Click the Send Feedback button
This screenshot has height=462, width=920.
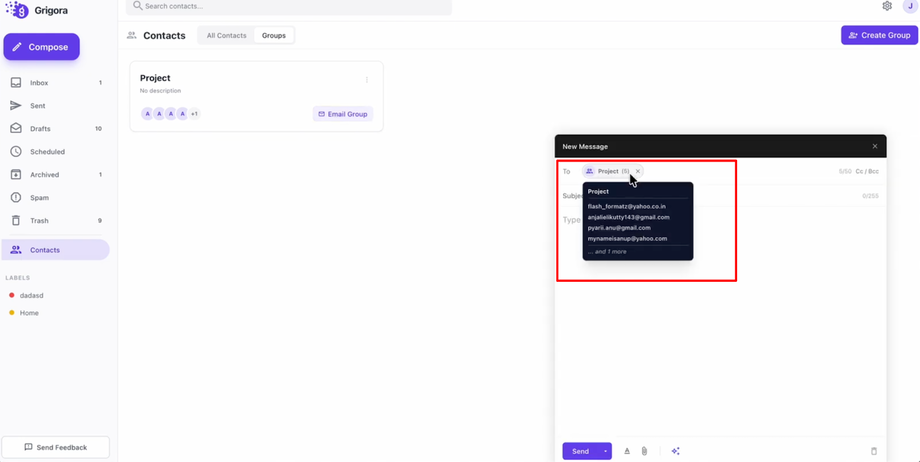tap(56, 447)
